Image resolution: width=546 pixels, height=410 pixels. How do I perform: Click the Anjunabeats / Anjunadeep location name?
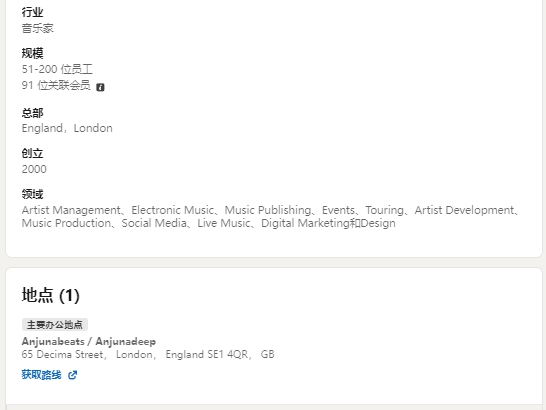89,341
